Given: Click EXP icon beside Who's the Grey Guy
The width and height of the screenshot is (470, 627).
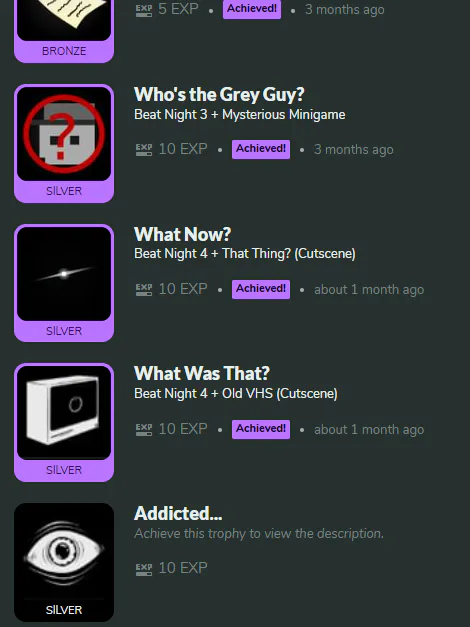Looking at the screenshot, I should [144, 150].
